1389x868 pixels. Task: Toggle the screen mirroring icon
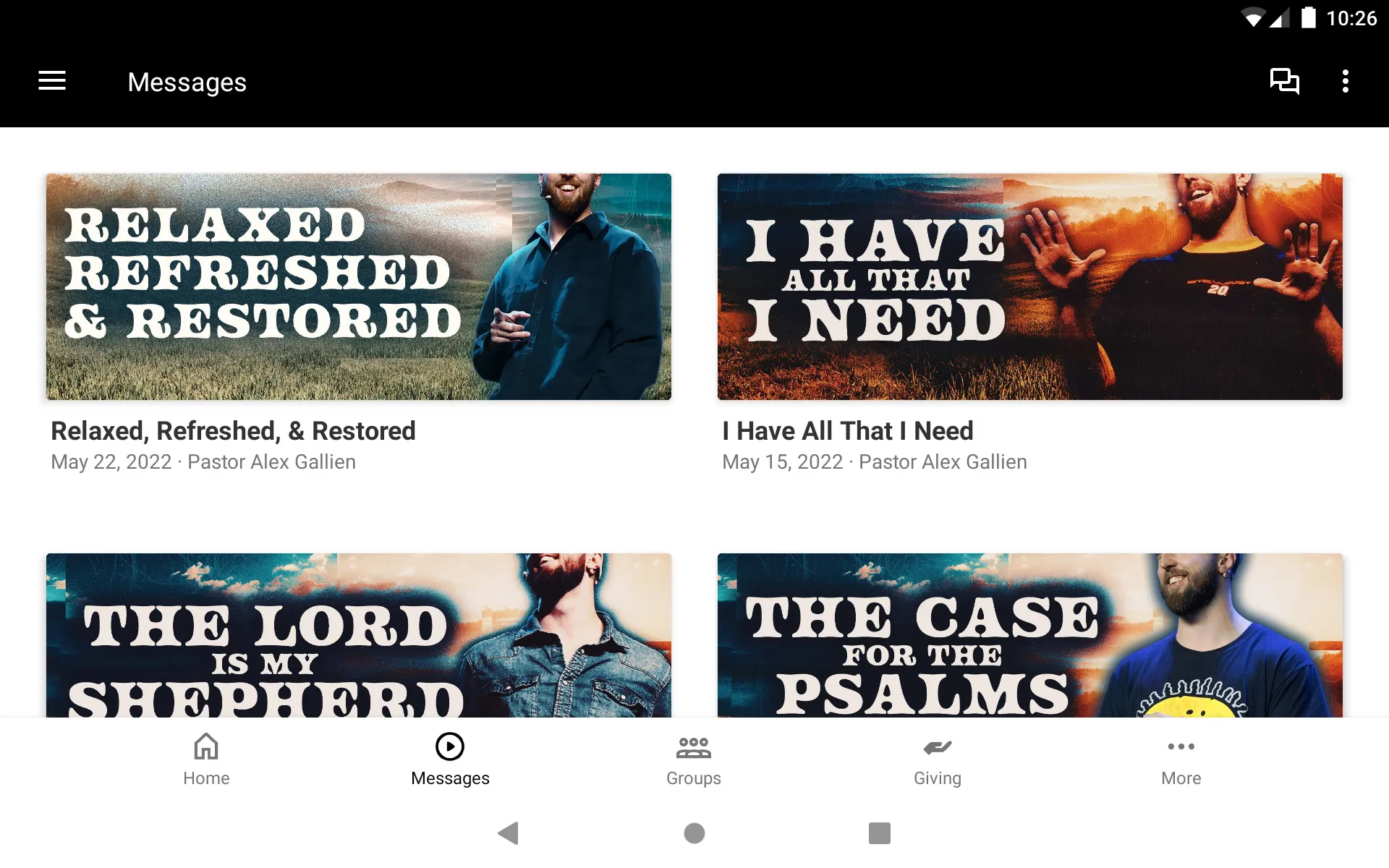click(1284, 82)
